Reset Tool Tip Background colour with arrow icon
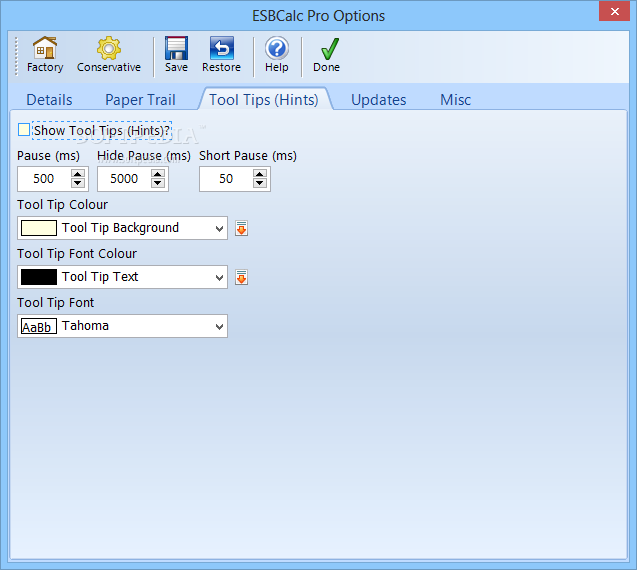 point(241,228)
